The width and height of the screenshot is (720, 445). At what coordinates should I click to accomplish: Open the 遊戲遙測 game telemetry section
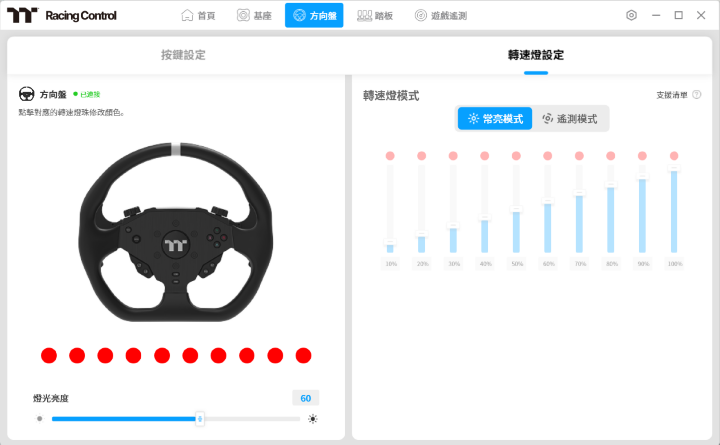[440, 16]
